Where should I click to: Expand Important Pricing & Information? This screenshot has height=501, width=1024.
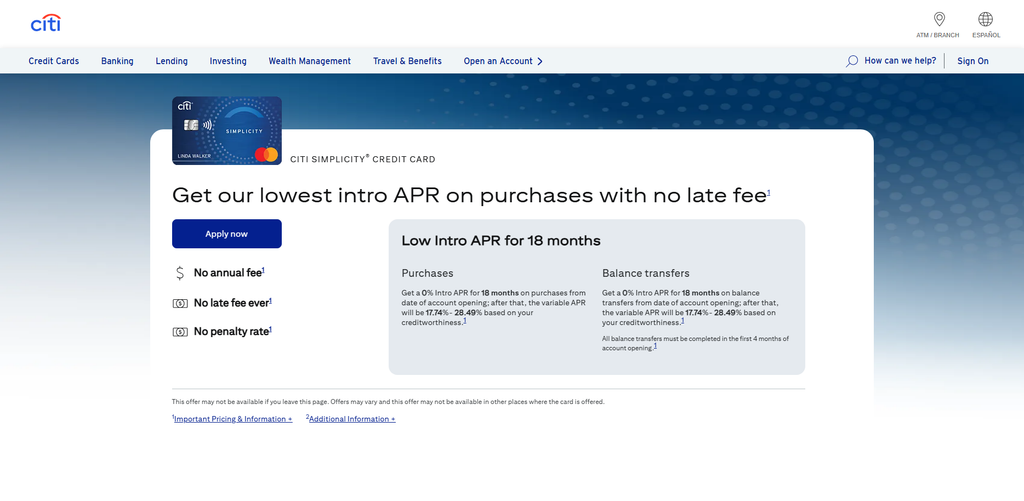(232, 419)
